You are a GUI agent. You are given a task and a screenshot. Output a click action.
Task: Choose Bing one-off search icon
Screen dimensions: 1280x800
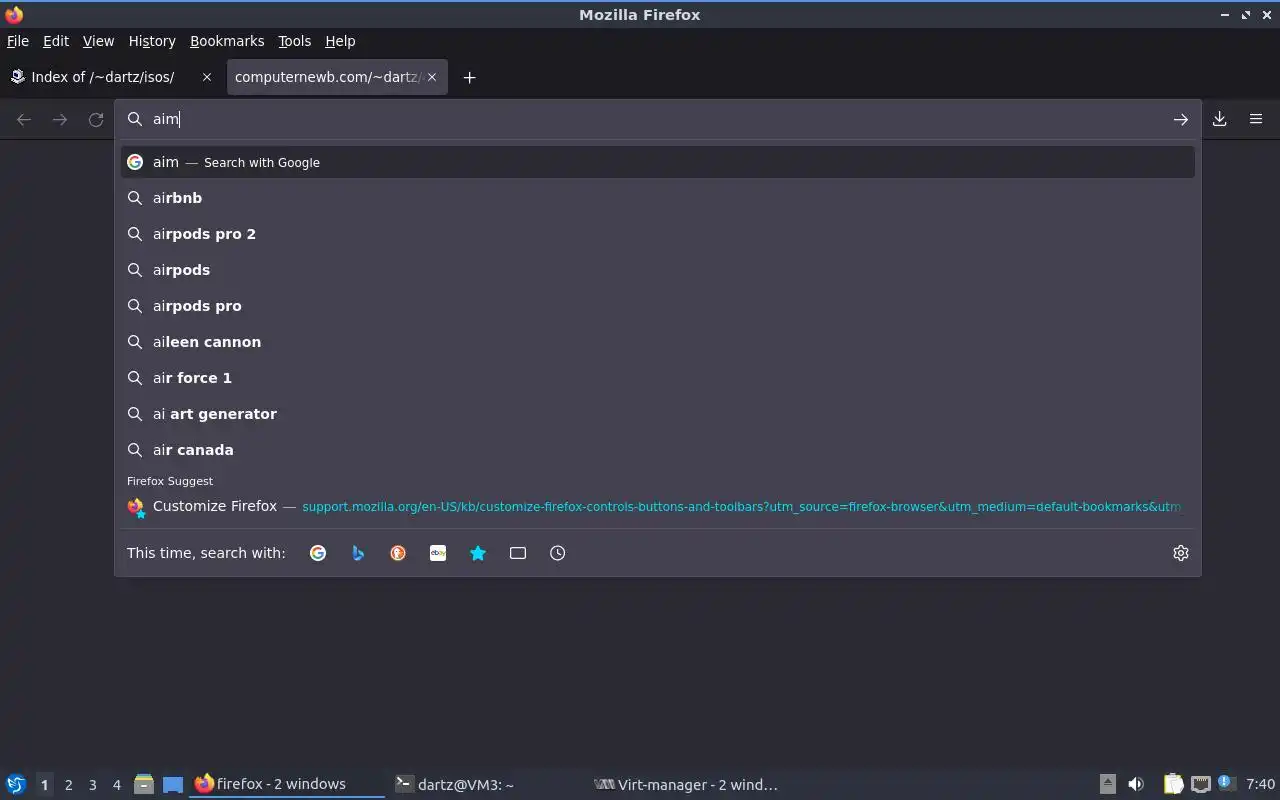358,553
